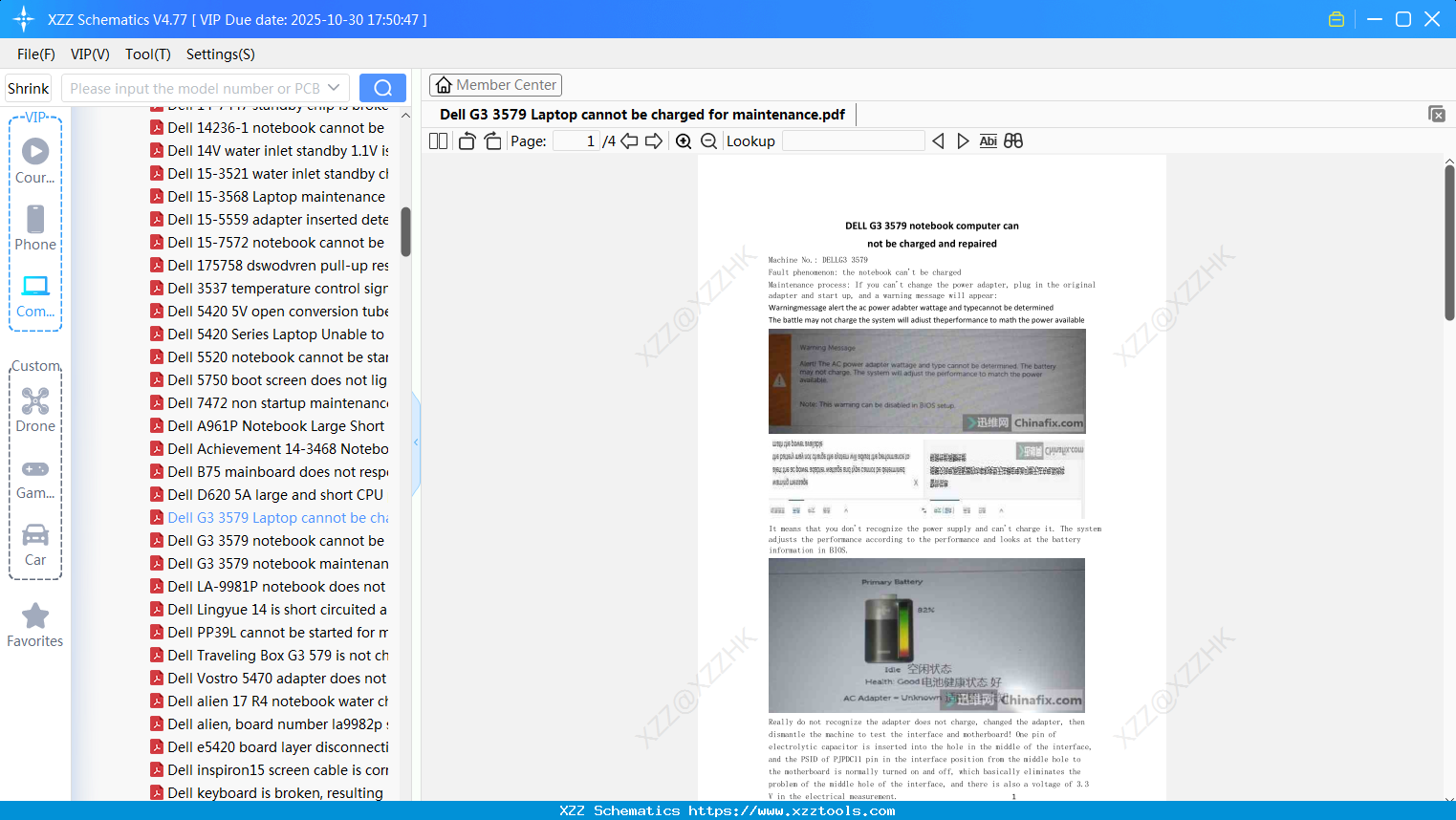Screen dimensions: 1456x820
Task: Click the XZZ logo in title bar
Action: pos(24,19)
